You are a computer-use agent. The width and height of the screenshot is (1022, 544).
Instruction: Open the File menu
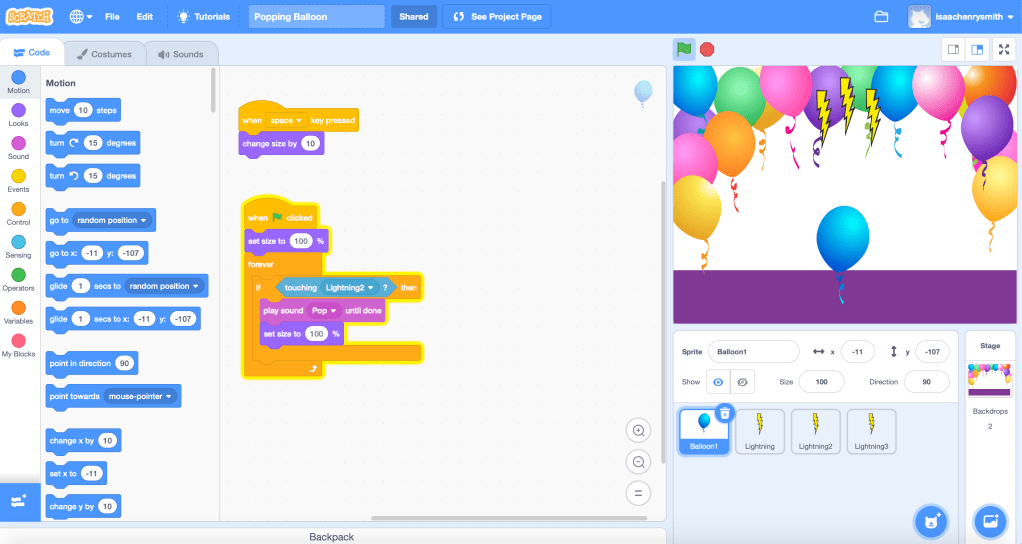tap(112, 17)
